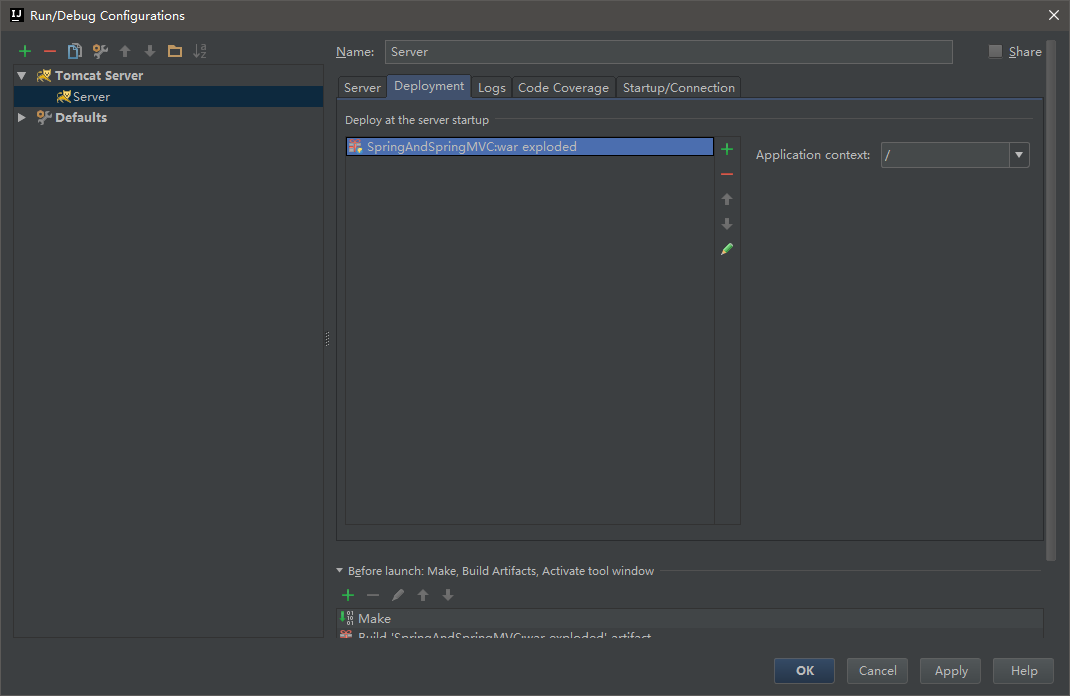Select the Server configuration under Tomcat
The height and width of the screenshot is (696, 1070).
click(169, 97)
